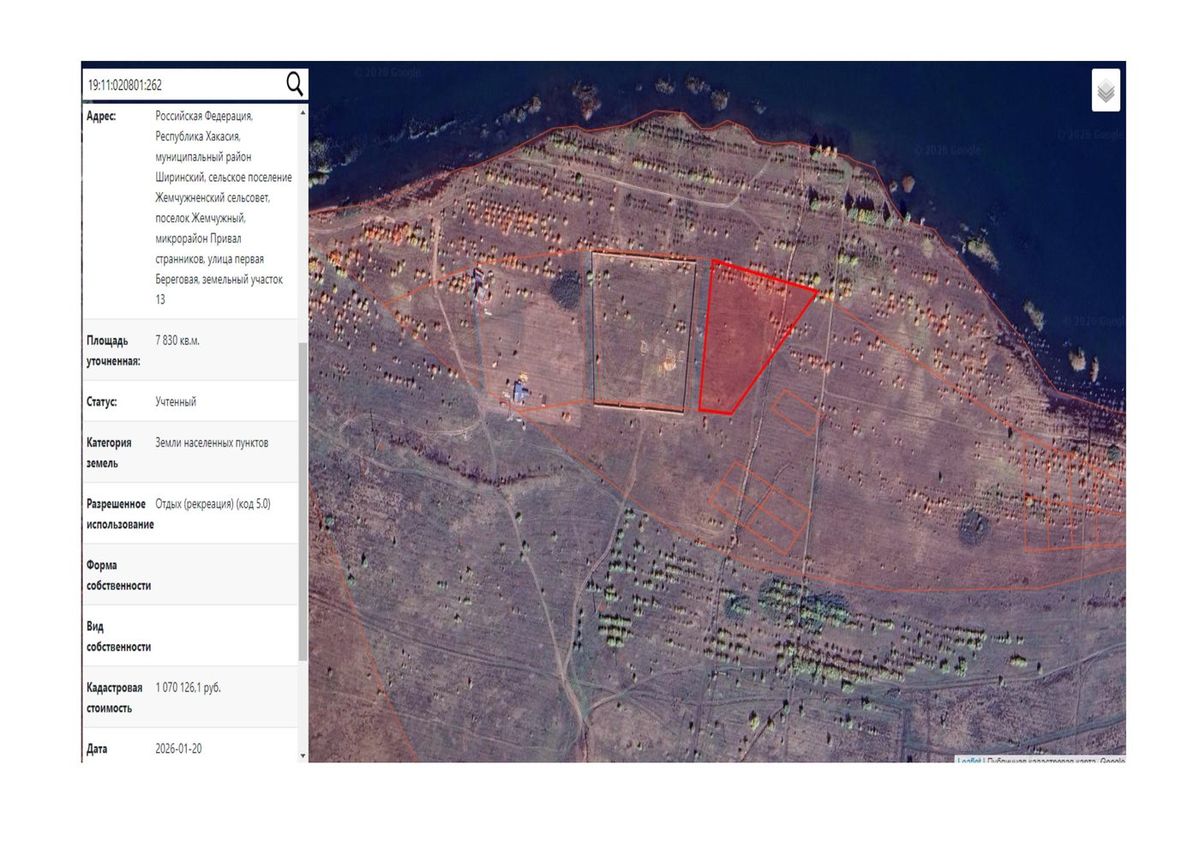
Task: Click the Дата row showing 2026-01-20
Action: [190, 748]
